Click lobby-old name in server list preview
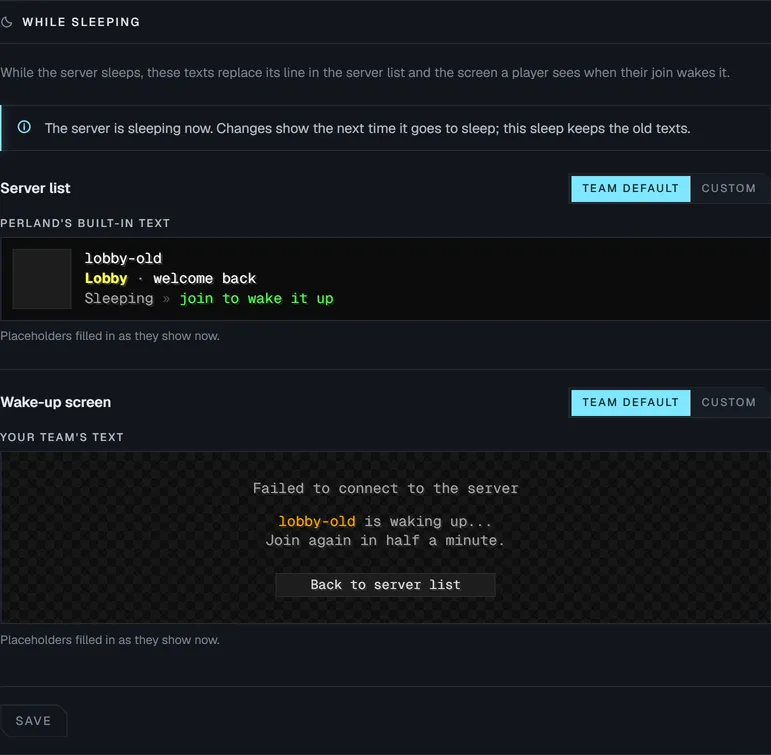 tap(123, 258)
